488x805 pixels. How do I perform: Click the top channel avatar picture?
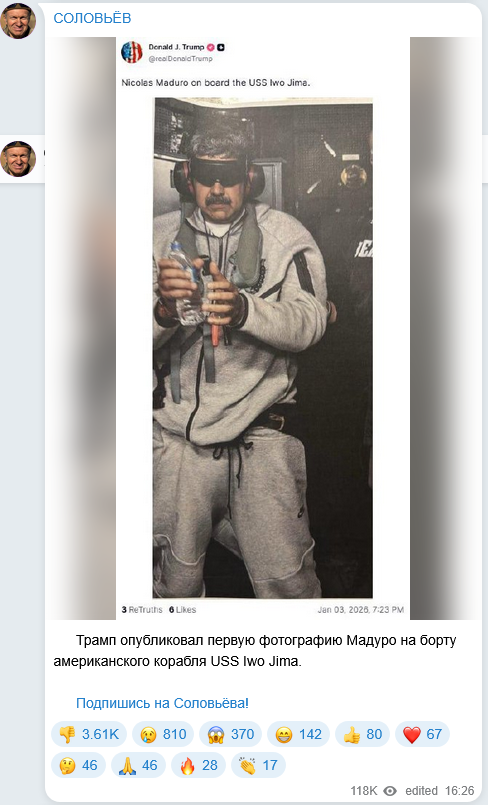click(x=18, y=21)
